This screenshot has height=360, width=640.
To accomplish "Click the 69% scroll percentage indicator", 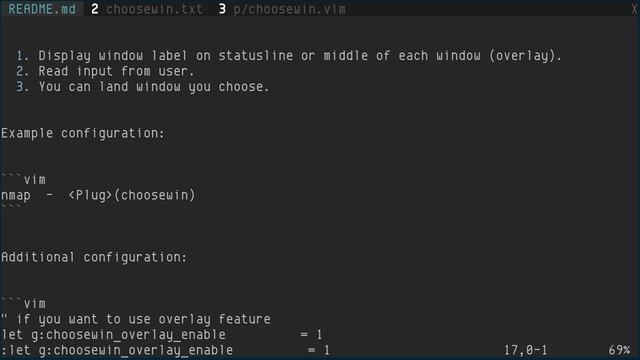I will 620,350.
